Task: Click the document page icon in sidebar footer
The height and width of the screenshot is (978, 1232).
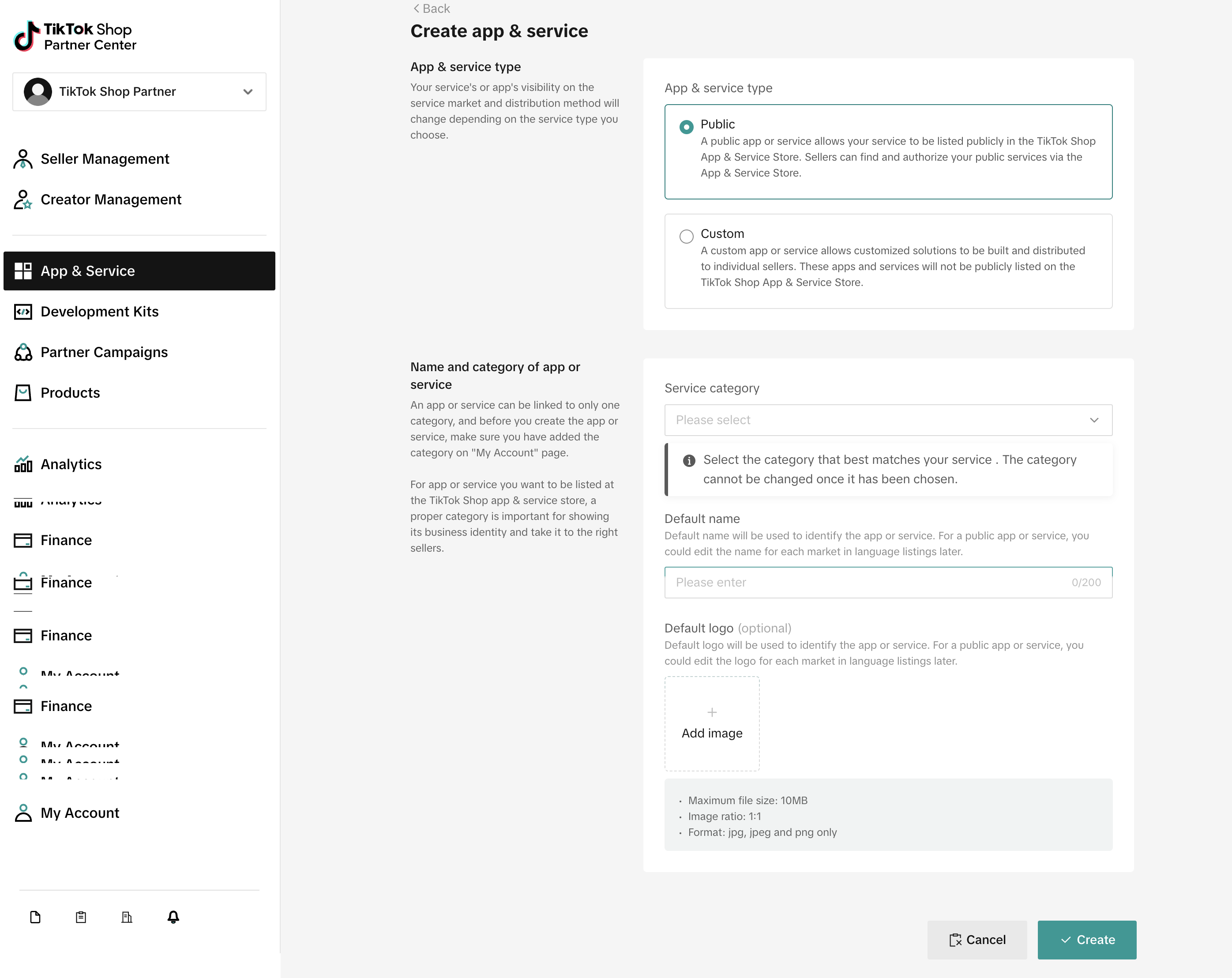Action: (35, 917)
